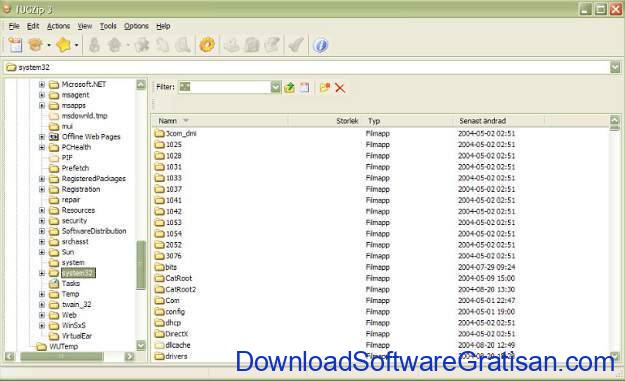Open the Edit menu
The height and width of the screenshot is (381, 625).
point(33,26)
